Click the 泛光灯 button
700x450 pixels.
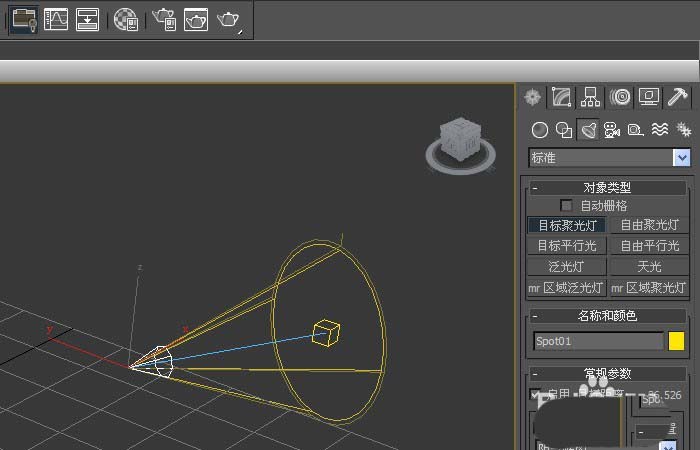567,267
